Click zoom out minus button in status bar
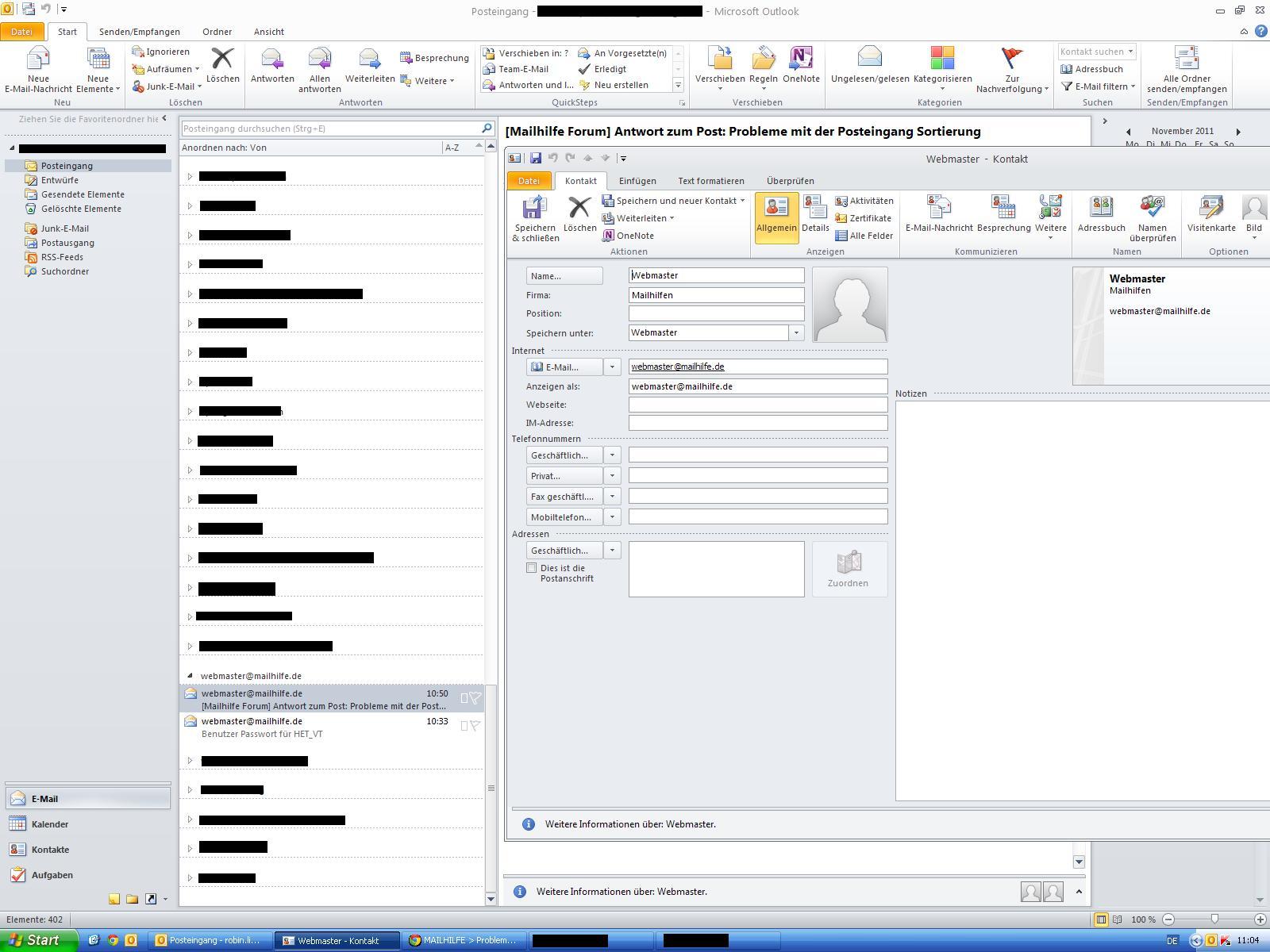 1168,919
